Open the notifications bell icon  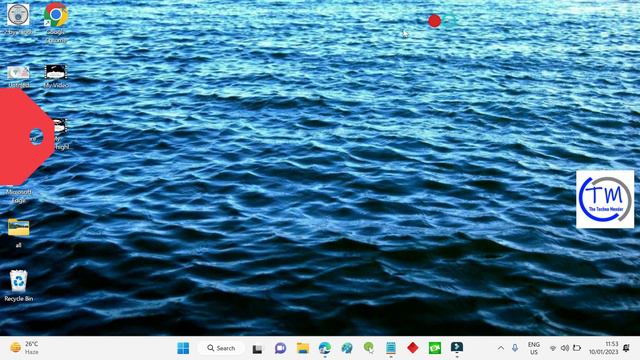626,348
